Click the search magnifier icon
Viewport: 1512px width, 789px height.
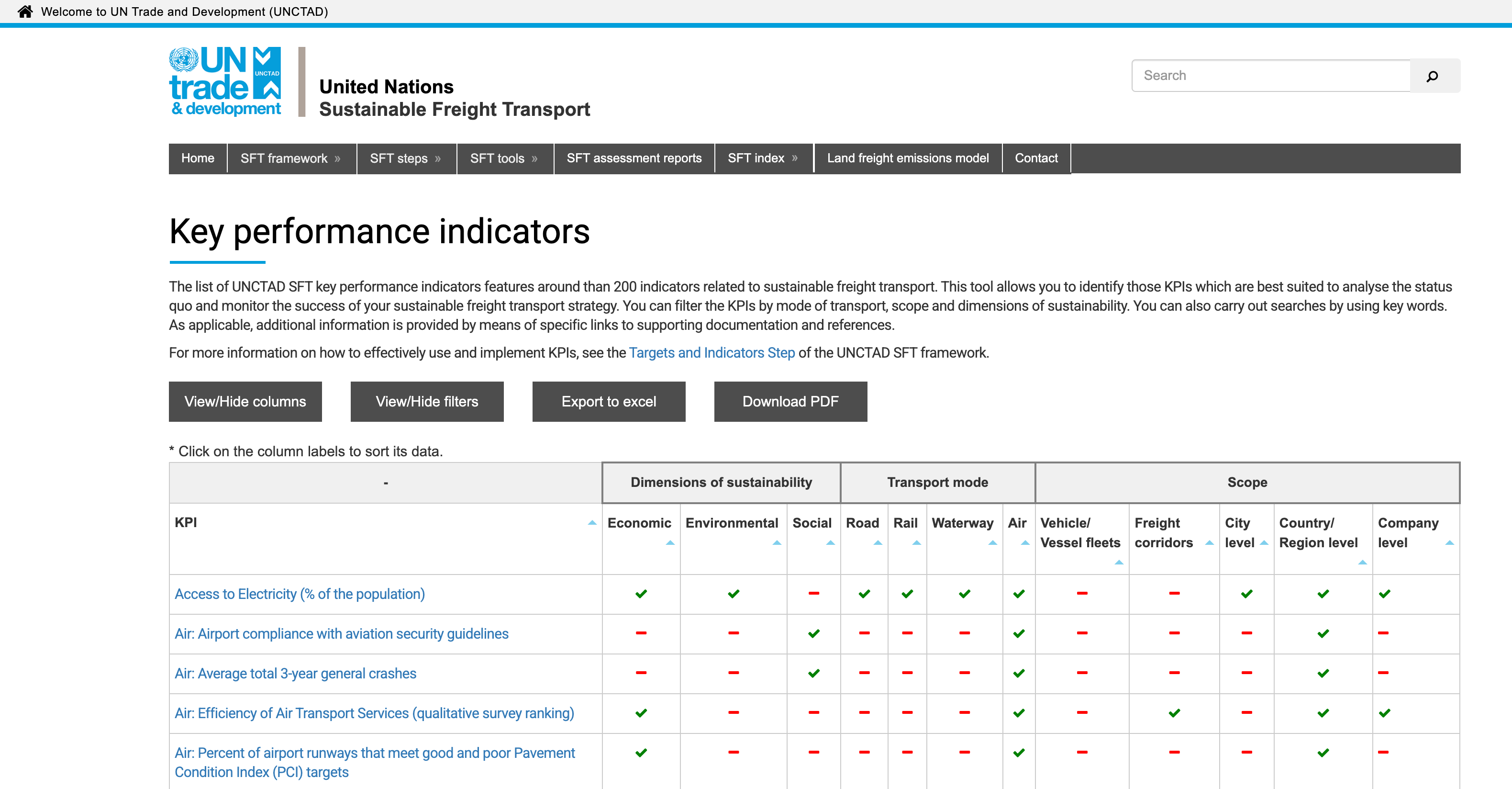[x=1432, y=76]
